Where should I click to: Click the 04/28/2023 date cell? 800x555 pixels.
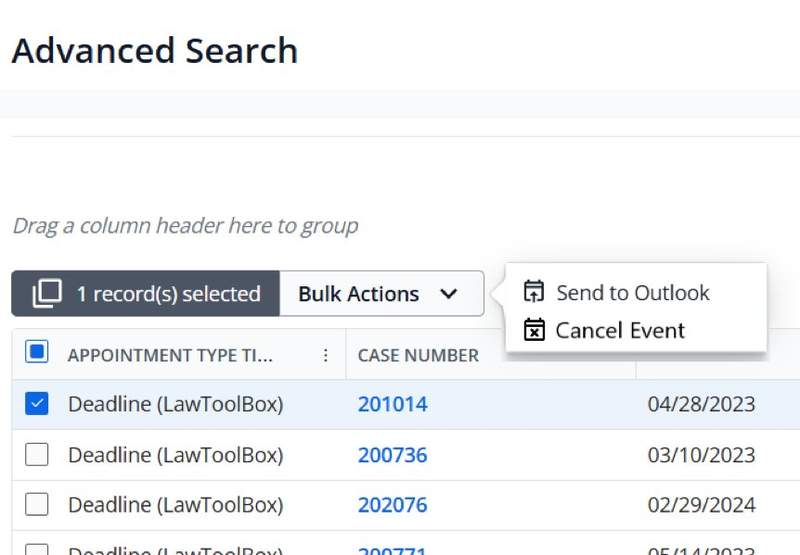pyautogui.click(x=701, y=404)
